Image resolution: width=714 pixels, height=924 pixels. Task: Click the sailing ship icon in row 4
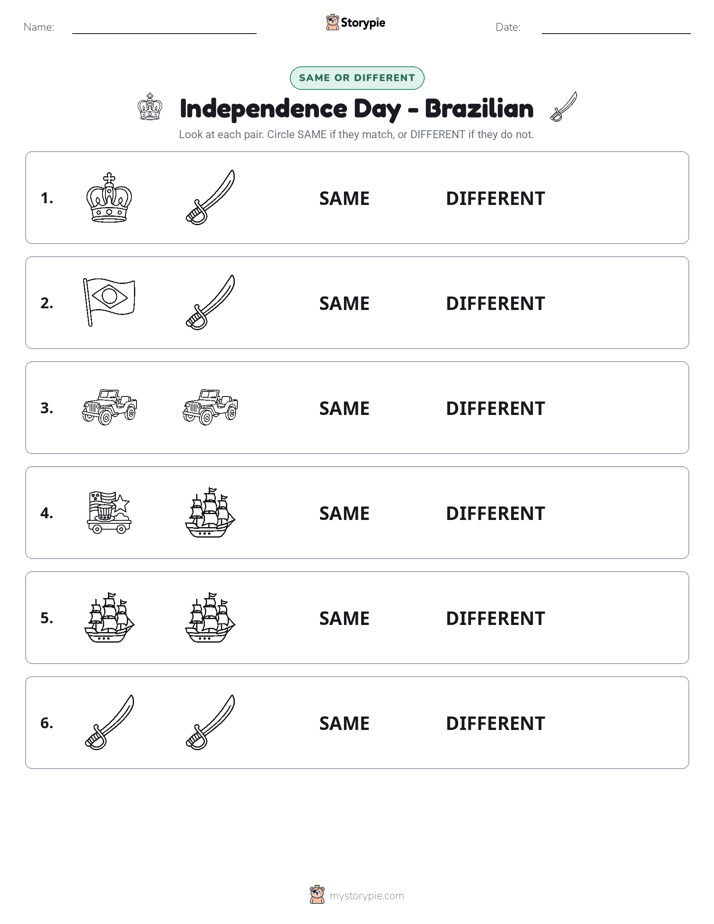click(210, 512)
